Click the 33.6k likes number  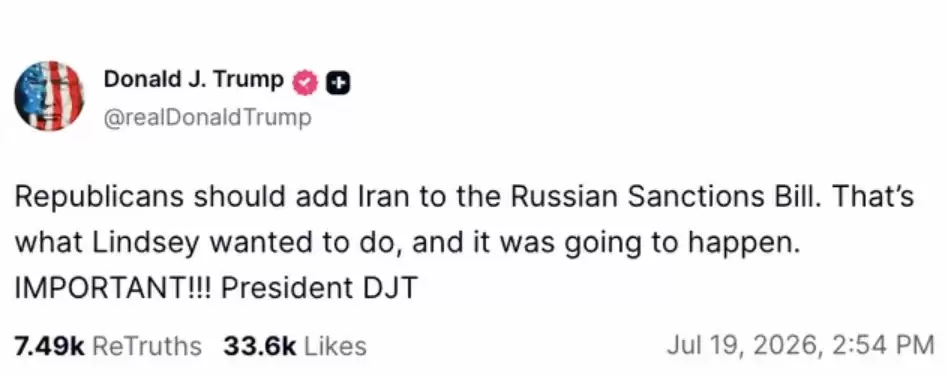pyautogui.click(x=260, y=346)
